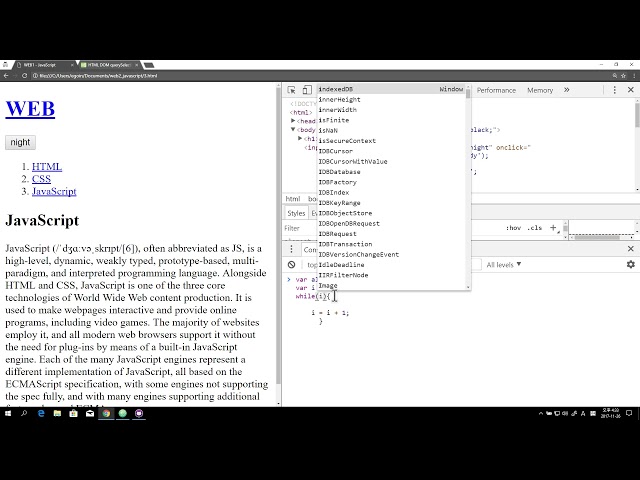The image size is (640, 480).
Task: Toggle the :hov element state button
Action: pos(513,228)
